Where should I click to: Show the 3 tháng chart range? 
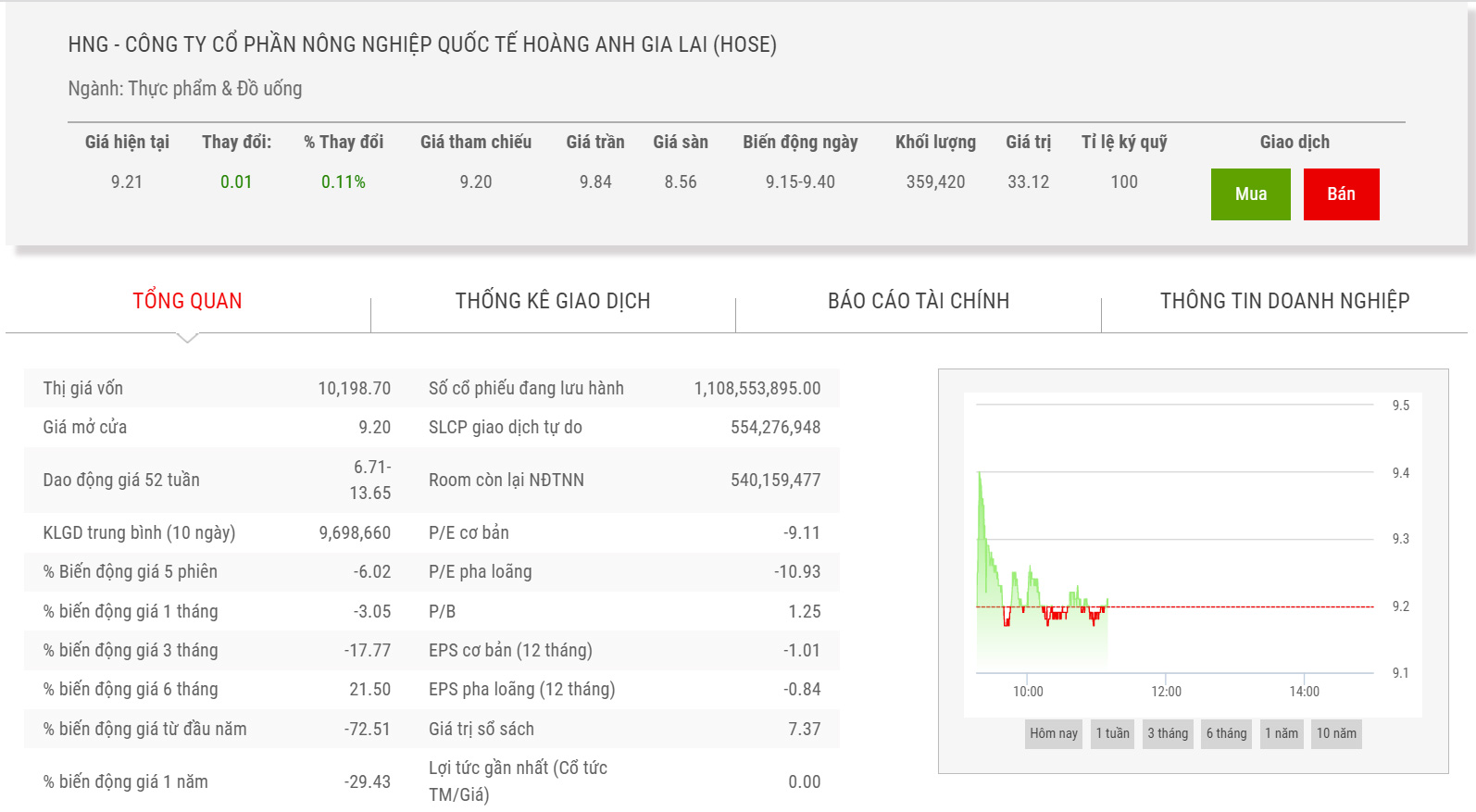(x=1168, y=733)
